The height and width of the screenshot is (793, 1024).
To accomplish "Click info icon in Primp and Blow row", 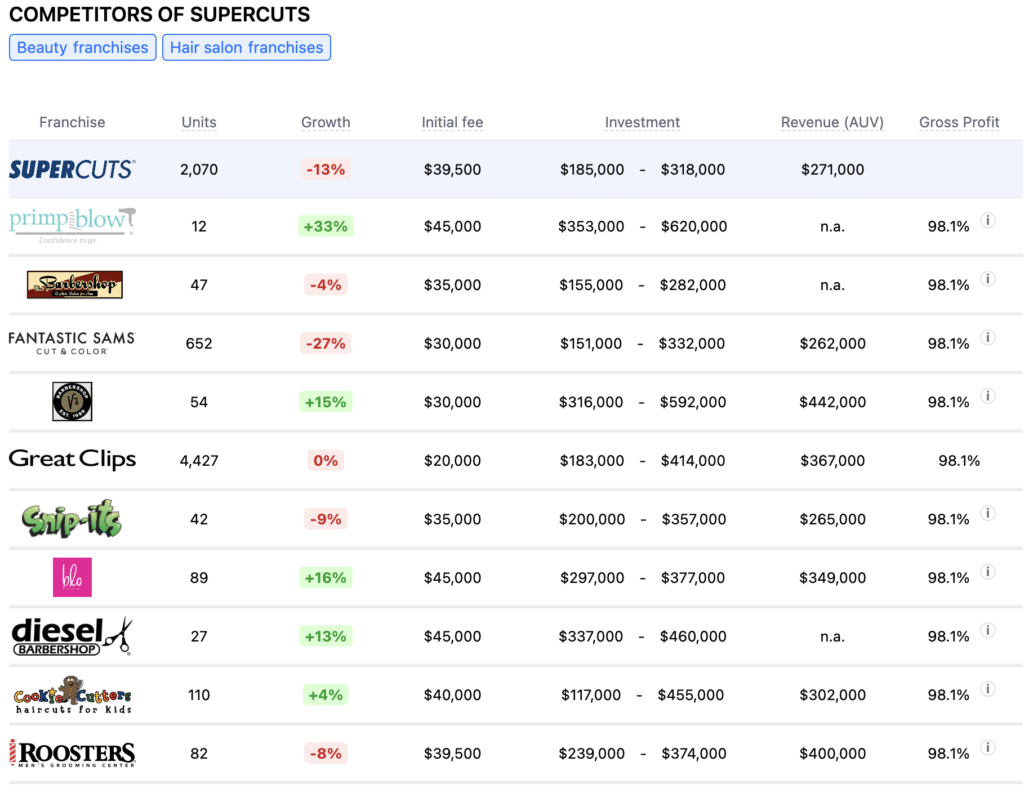I will 988,220.
